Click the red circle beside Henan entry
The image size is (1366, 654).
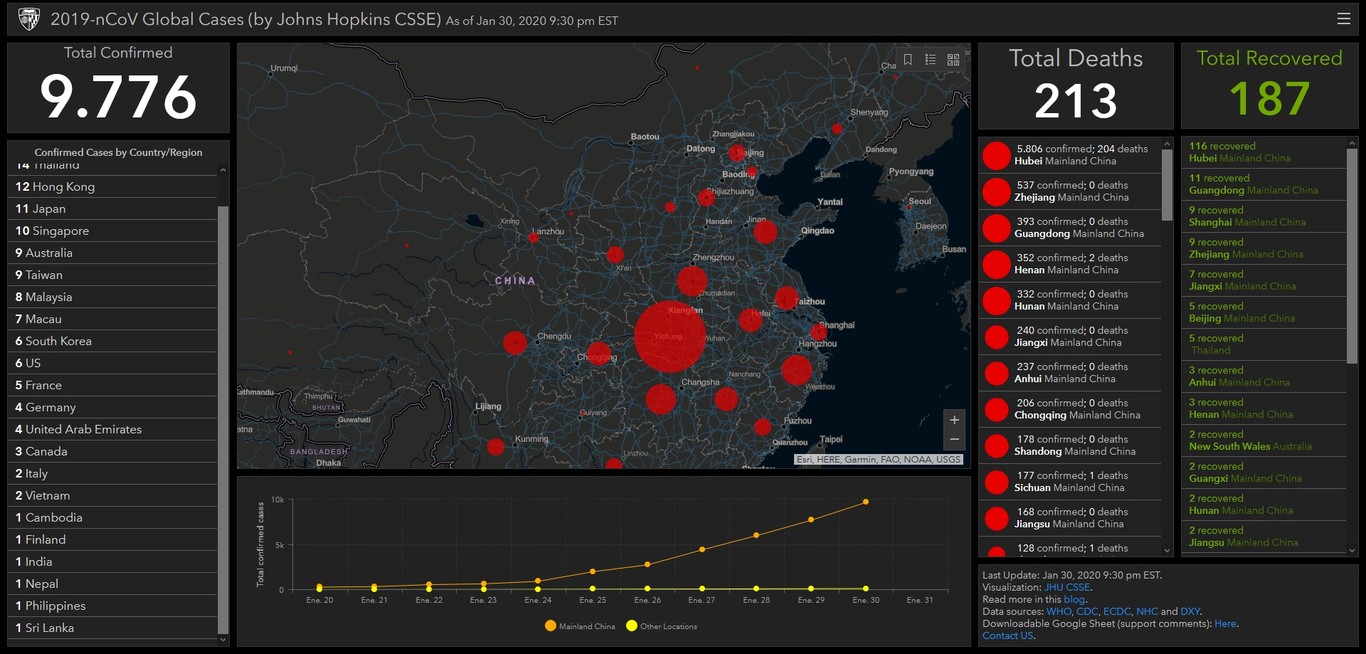(x=996, y=264)
